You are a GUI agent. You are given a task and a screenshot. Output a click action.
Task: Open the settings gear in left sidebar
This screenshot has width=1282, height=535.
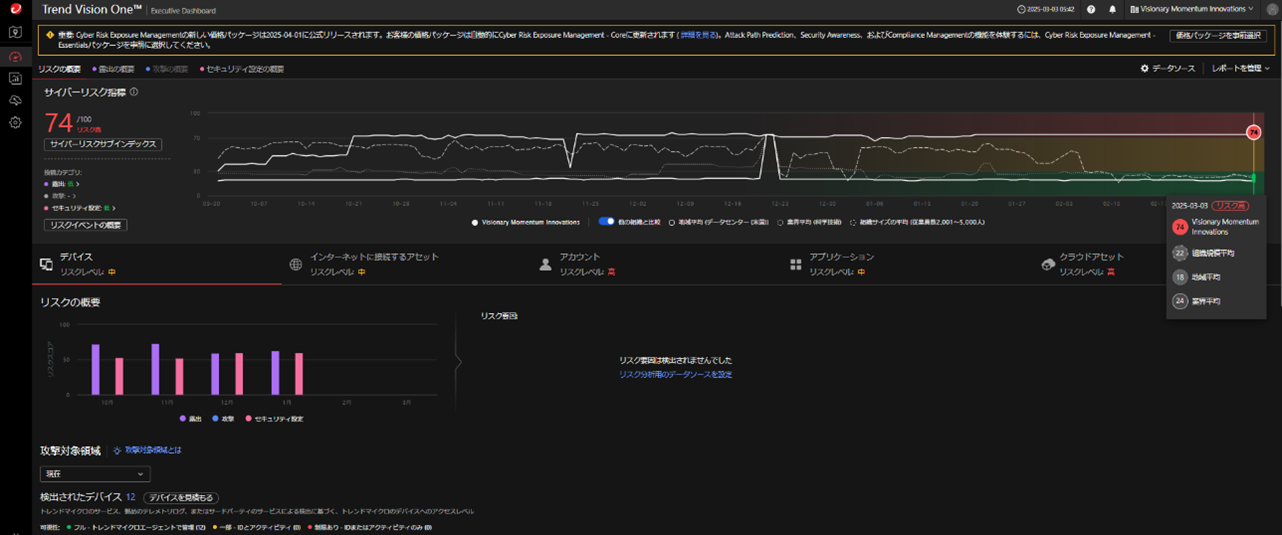pos(15,122)
